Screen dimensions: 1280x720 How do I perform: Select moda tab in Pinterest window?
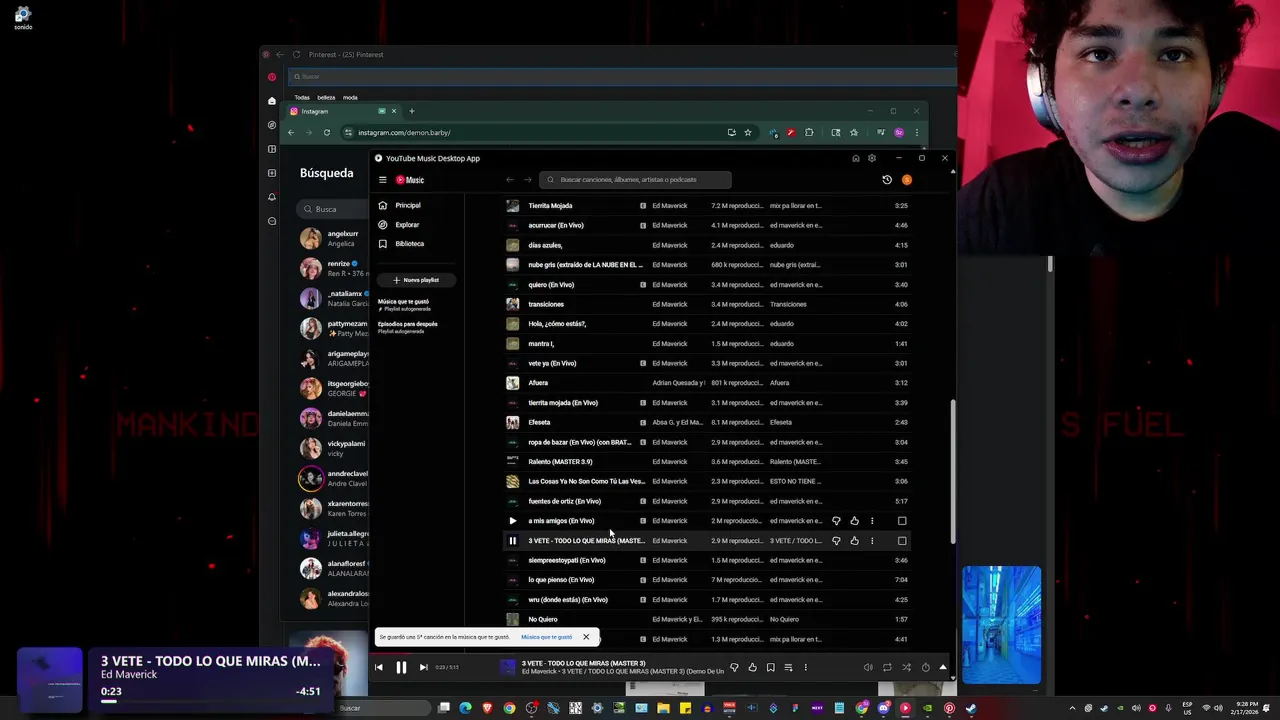[x=350, y=97]
